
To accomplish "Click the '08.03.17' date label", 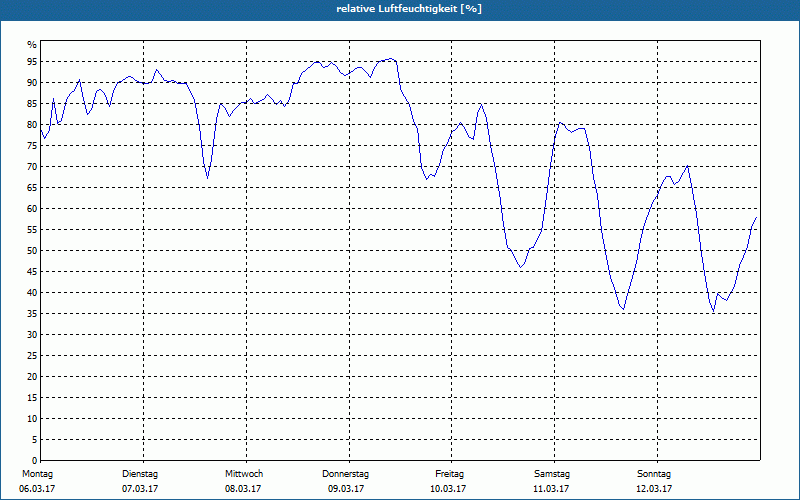I will coord(243,489).
